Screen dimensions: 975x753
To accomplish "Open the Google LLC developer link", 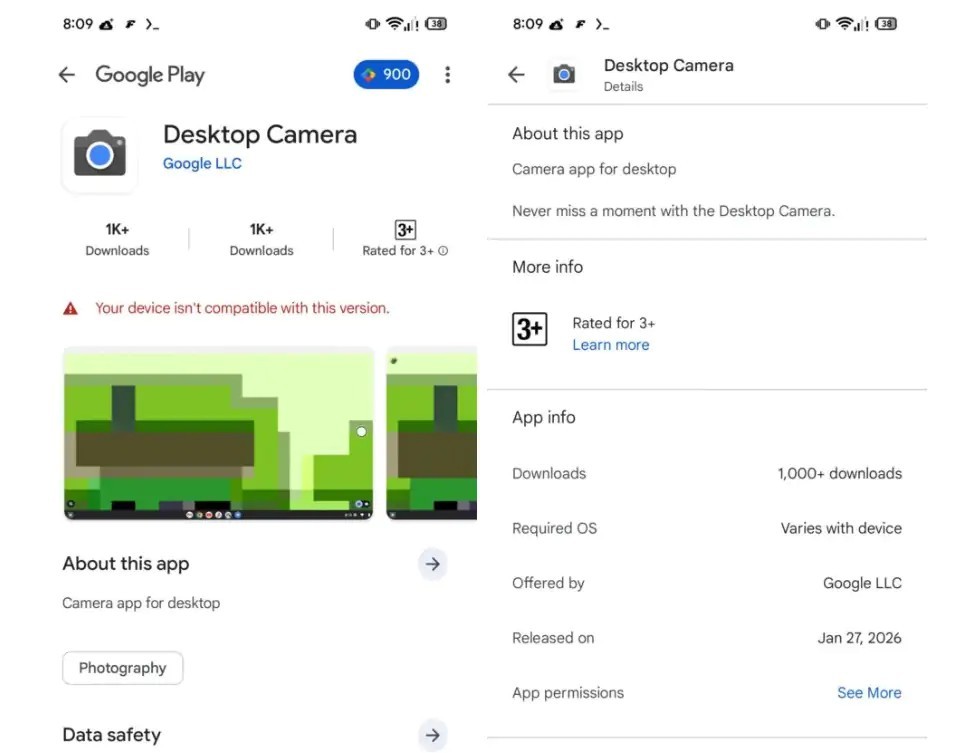I will coord(202,164).
